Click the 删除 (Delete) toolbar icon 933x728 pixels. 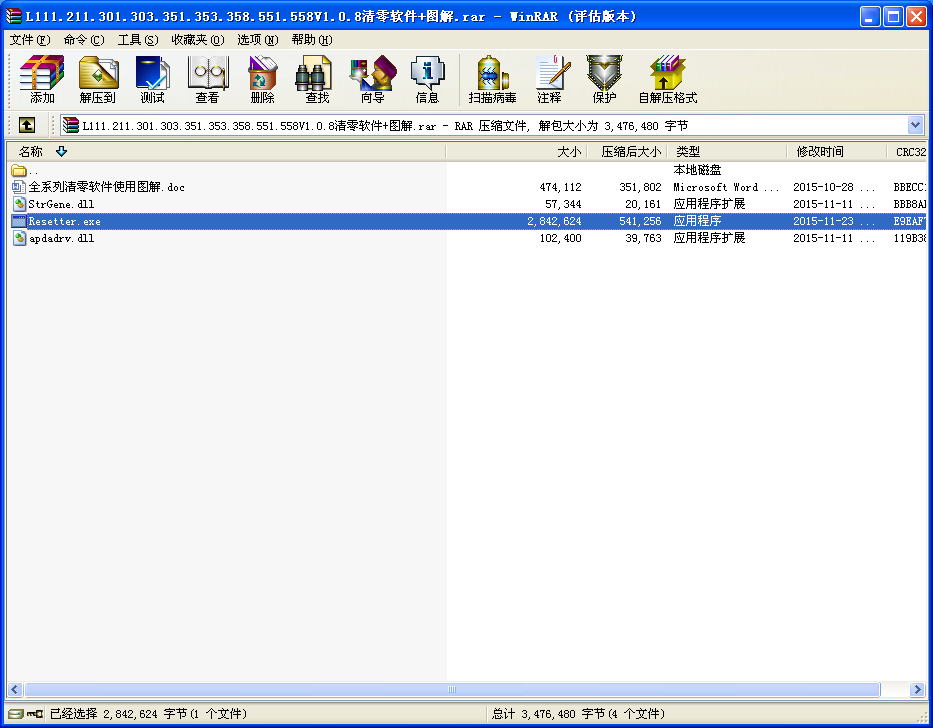[262, 79]
